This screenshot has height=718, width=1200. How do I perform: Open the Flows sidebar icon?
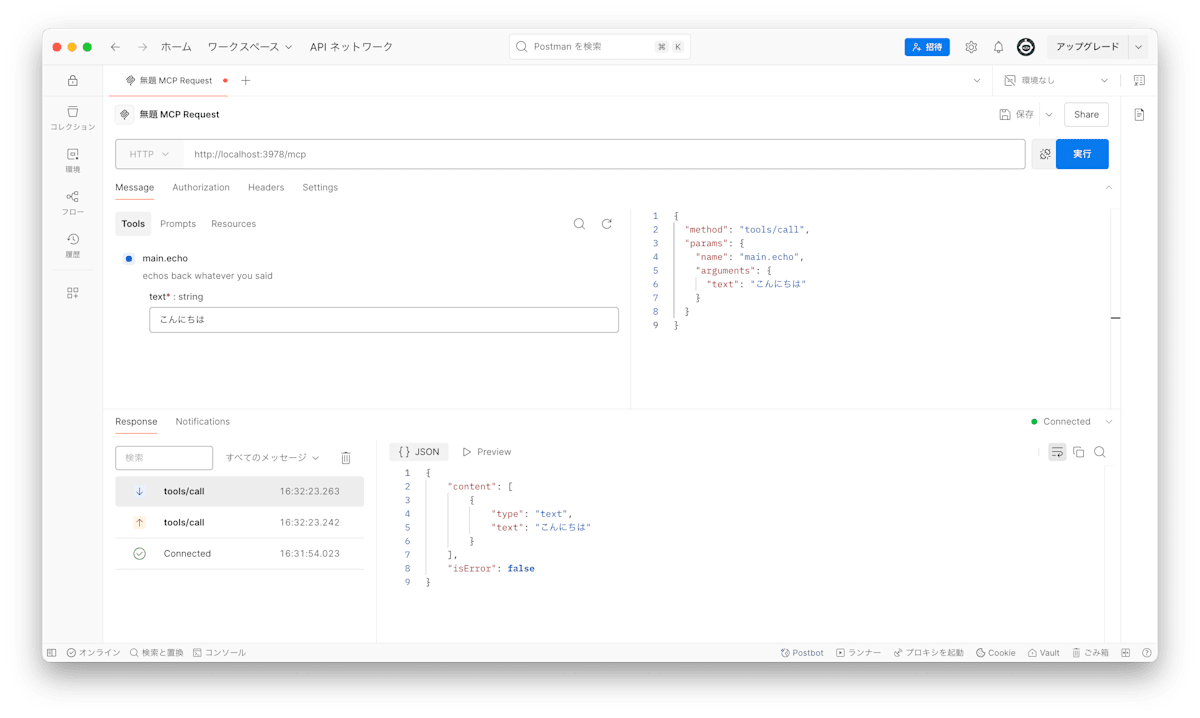pyautogui.click(x=72, y=203)
